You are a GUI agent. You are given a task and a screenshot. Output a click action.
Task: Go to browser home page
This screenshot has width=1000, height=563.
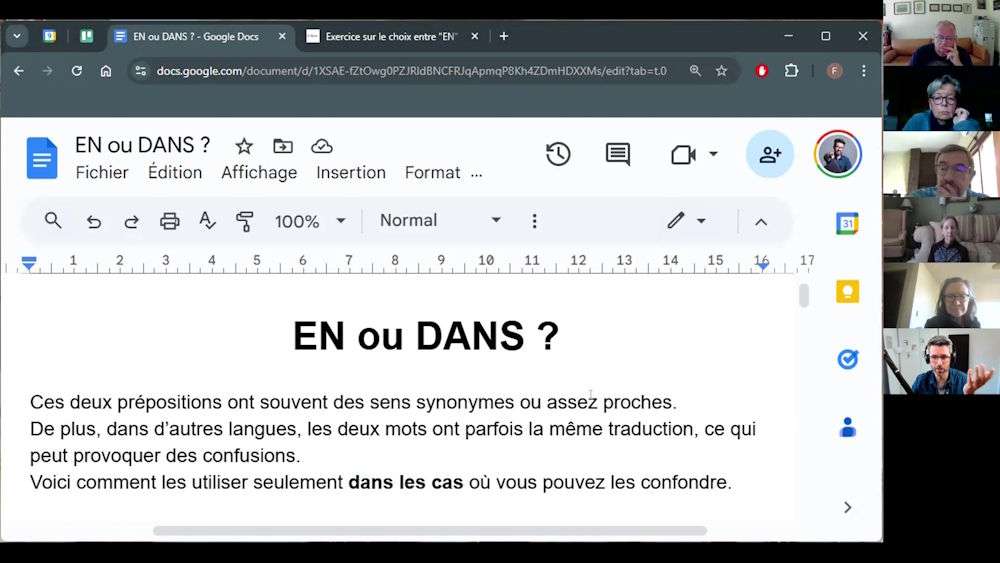click(x=106, y=71)
